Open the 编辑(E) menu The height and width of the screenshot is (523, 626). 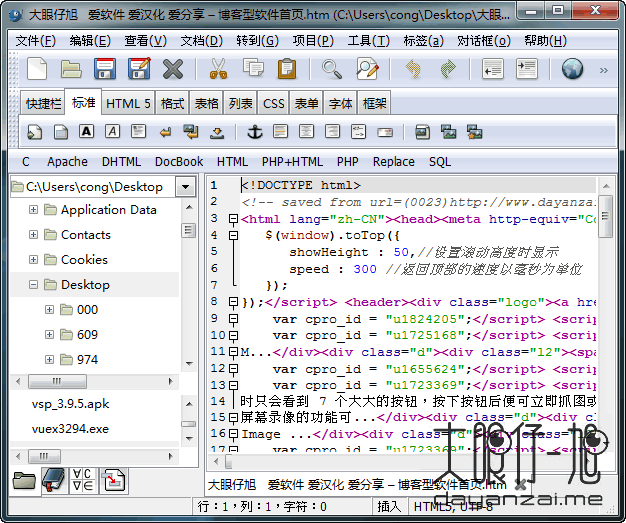90,41
